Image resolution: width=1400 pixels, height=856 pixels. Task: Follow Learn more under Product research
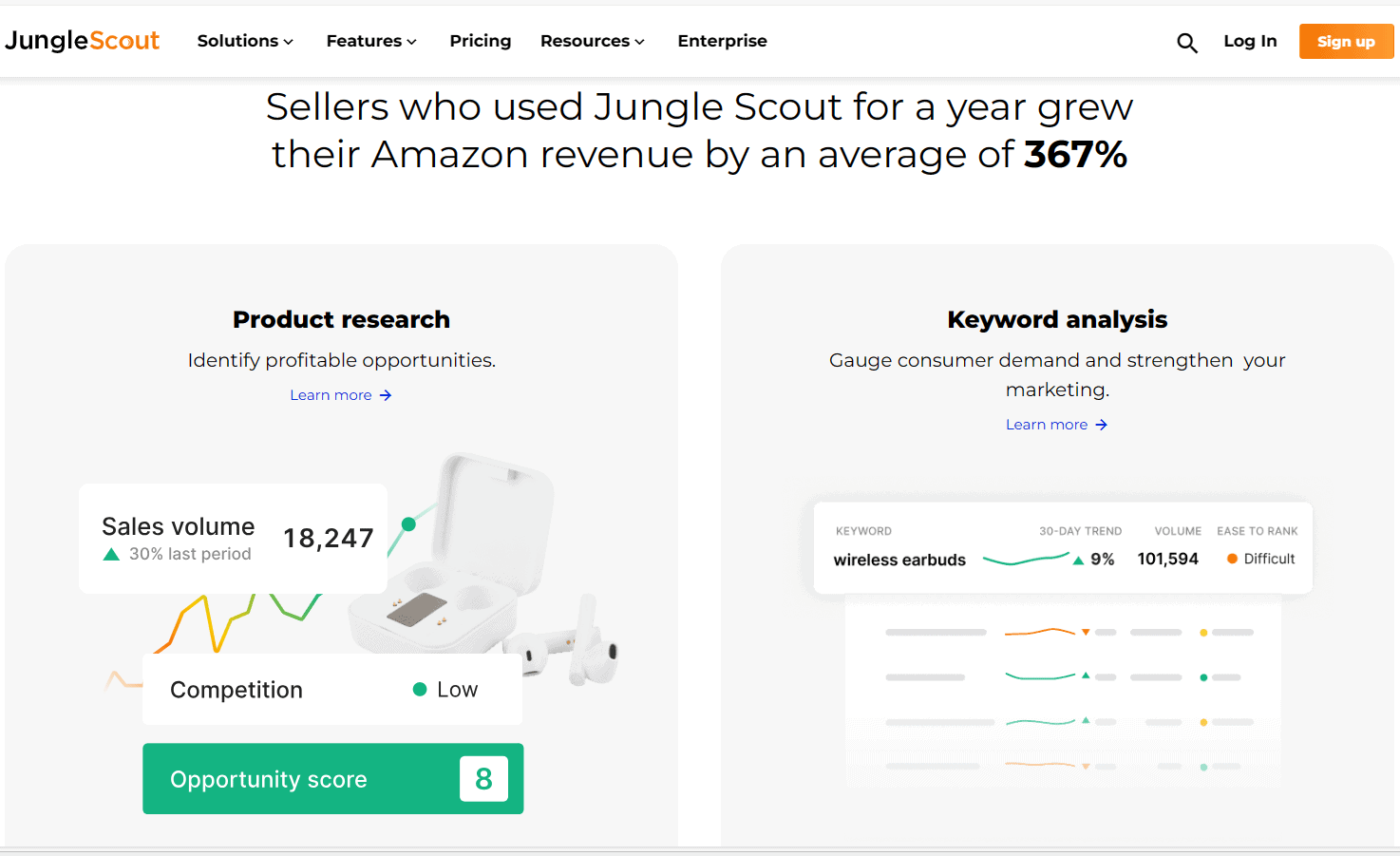pos(331,395)
